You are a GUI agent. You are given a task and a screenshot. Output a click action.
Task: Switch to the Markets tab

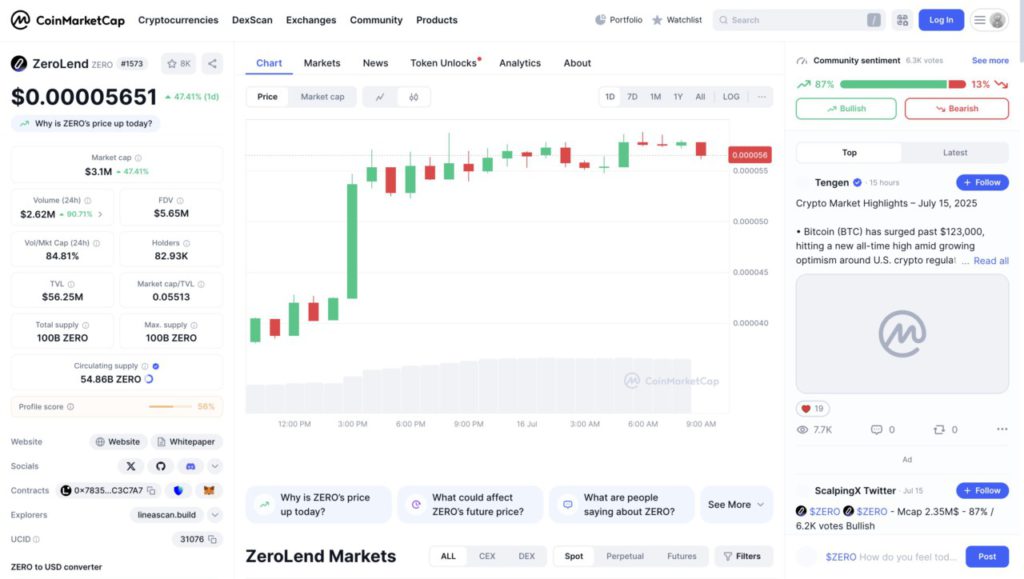[322, 63]
